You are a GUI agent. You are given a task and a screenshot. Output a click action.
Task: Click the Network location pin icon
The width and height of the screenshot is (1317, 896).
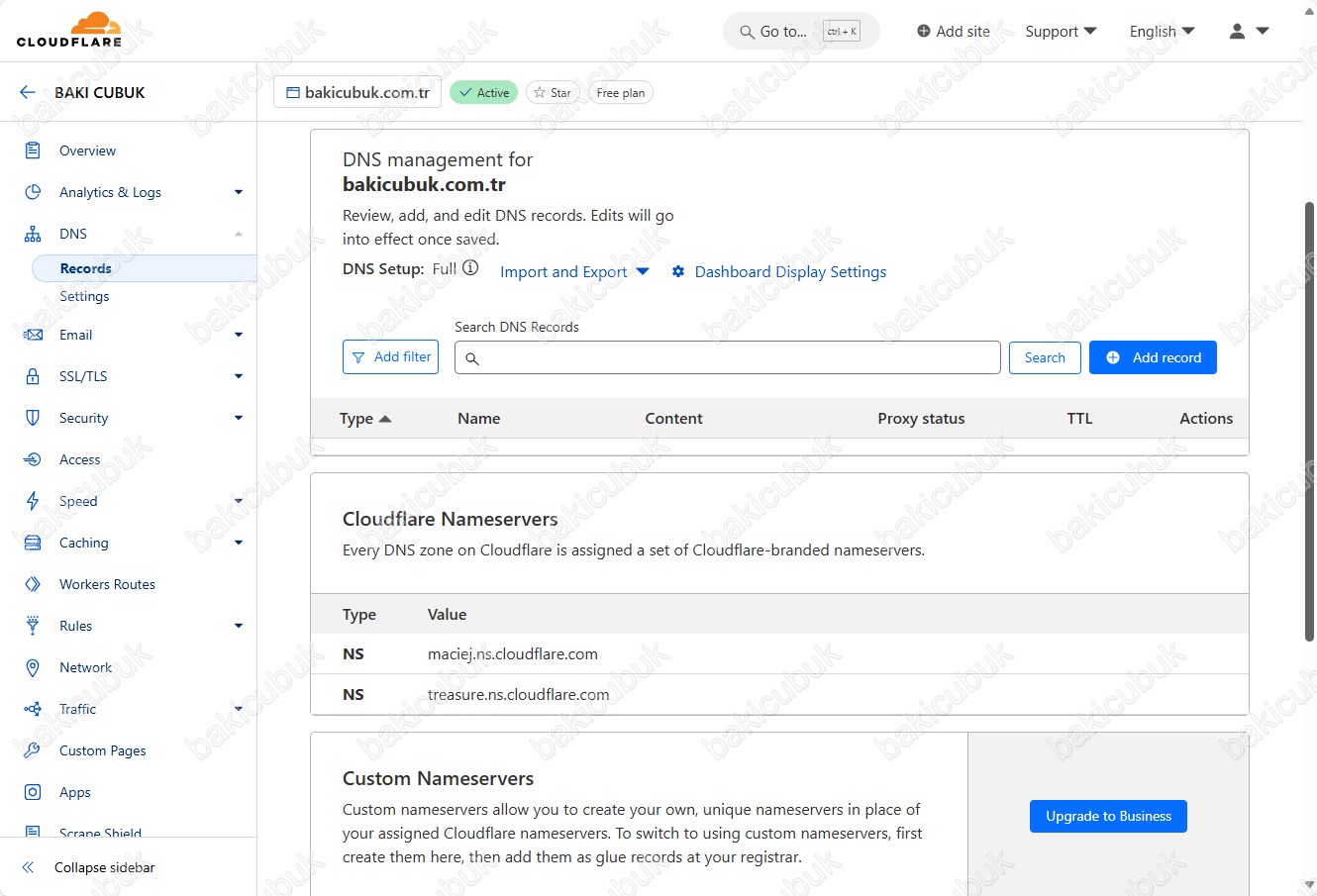[33, 667]
